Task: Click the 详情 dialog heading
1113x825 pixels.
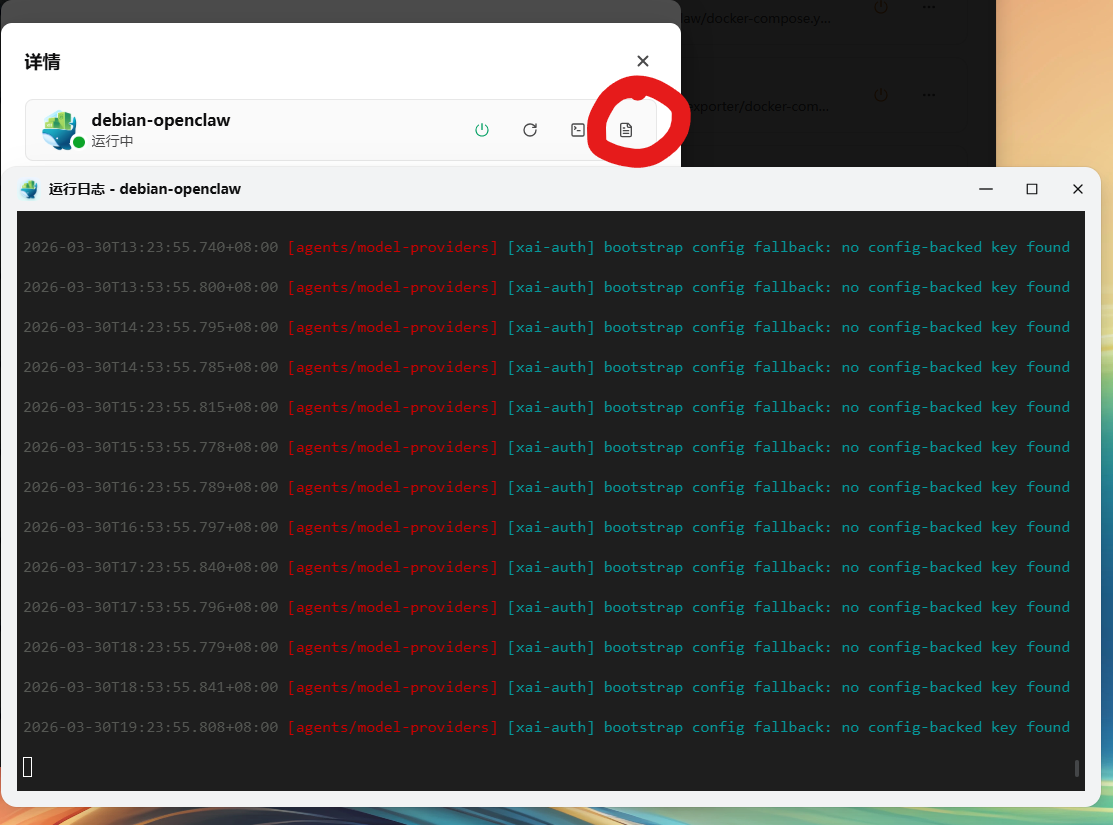Action: tap(42, 62)
